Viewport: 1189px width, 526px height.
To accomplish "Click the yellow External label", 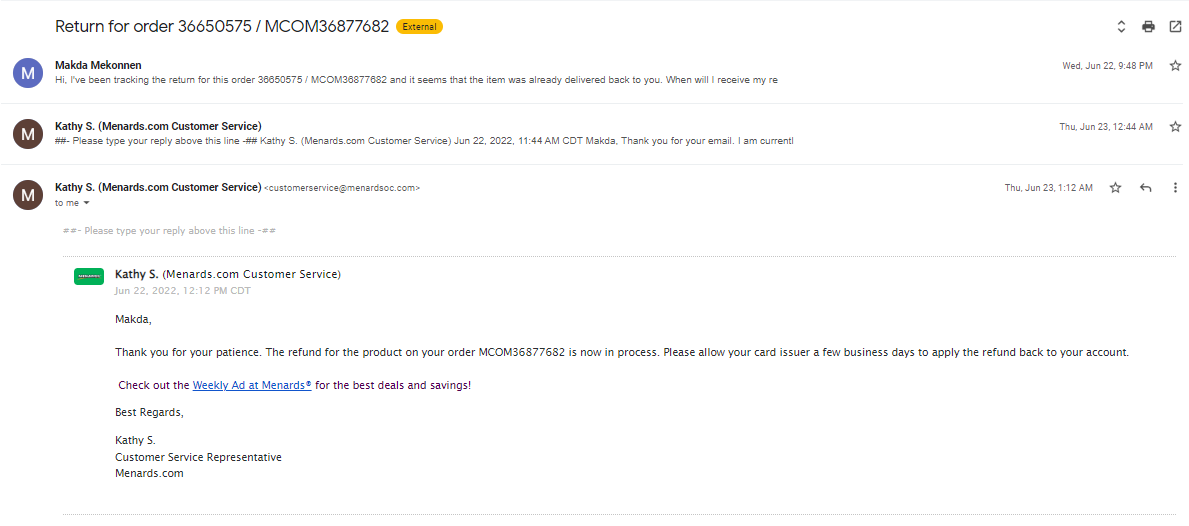I will (x=419, y=27).
